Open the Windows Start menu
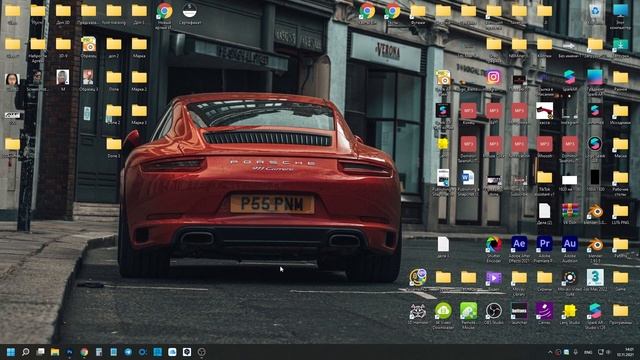Screen dimensions: 640x360 click(11, 352)
